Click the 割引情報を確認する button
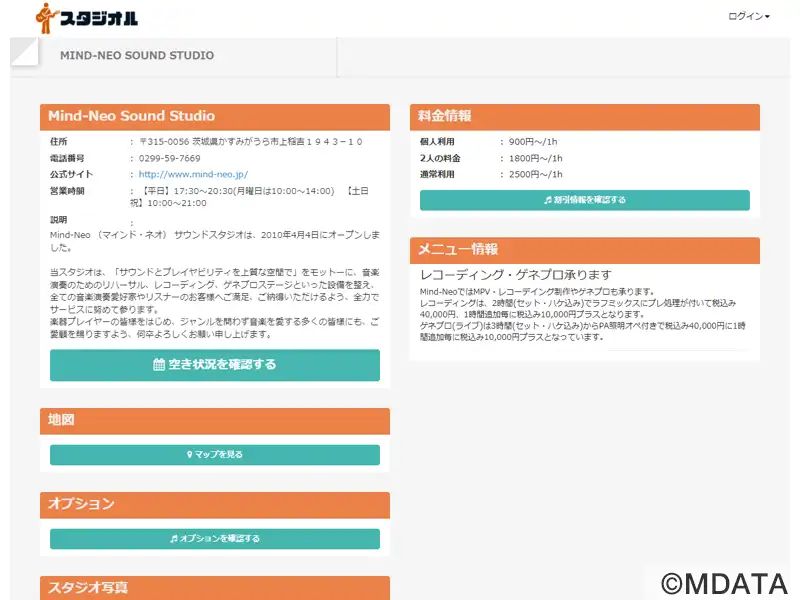 click(585, 200)
